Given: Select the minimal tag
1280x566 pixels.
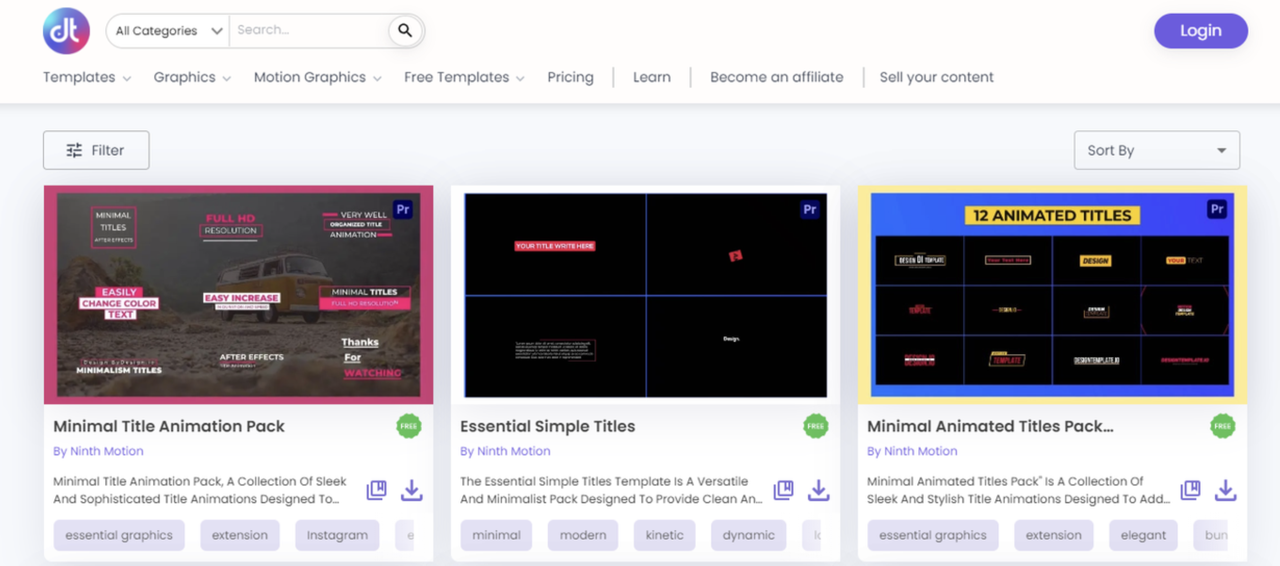Looking at the screenshot, I should 496,535.
